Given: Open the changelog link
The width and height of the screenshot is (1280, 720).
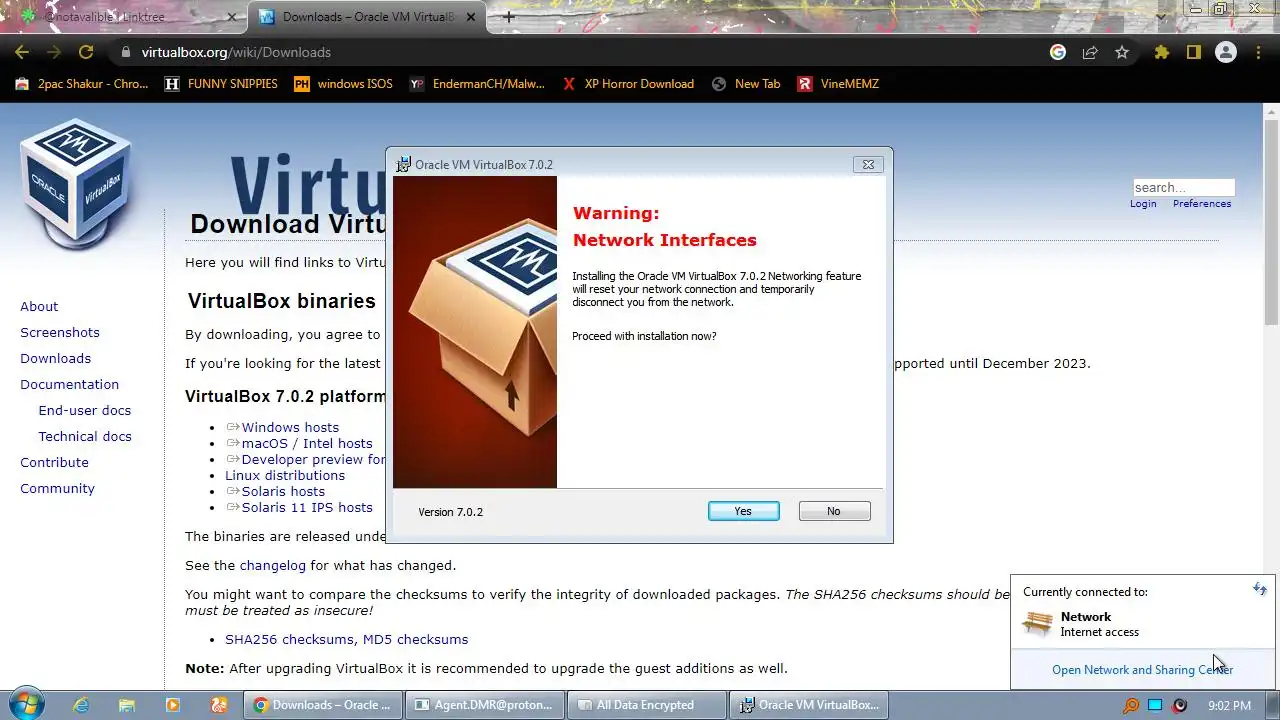Looking at the screenshot, I should pyautogui.click(x=273, y=565).
